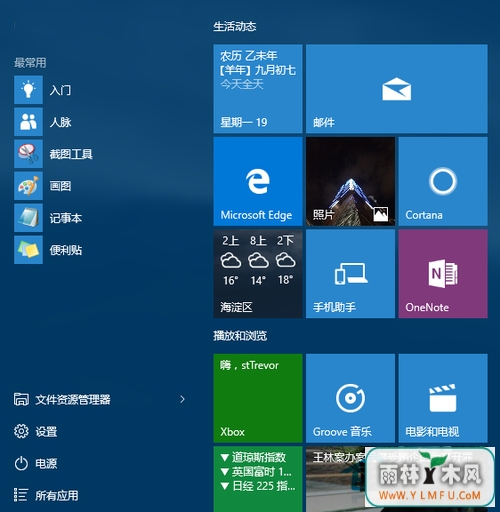Open the 电影和电视 clapperboard tile
500x512 pixels.
tap(443, 398)
